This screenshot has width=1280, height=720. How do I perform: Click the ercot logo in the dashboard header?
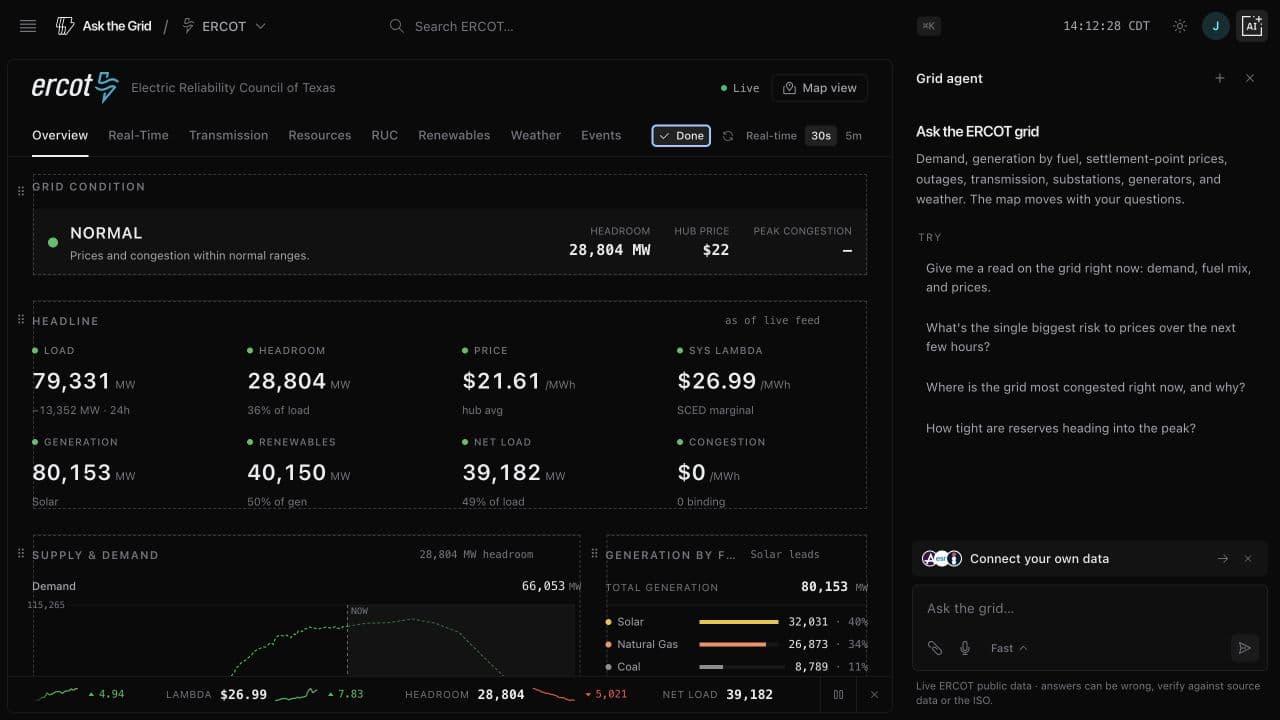pyautogui.click(x=75, y=87)
